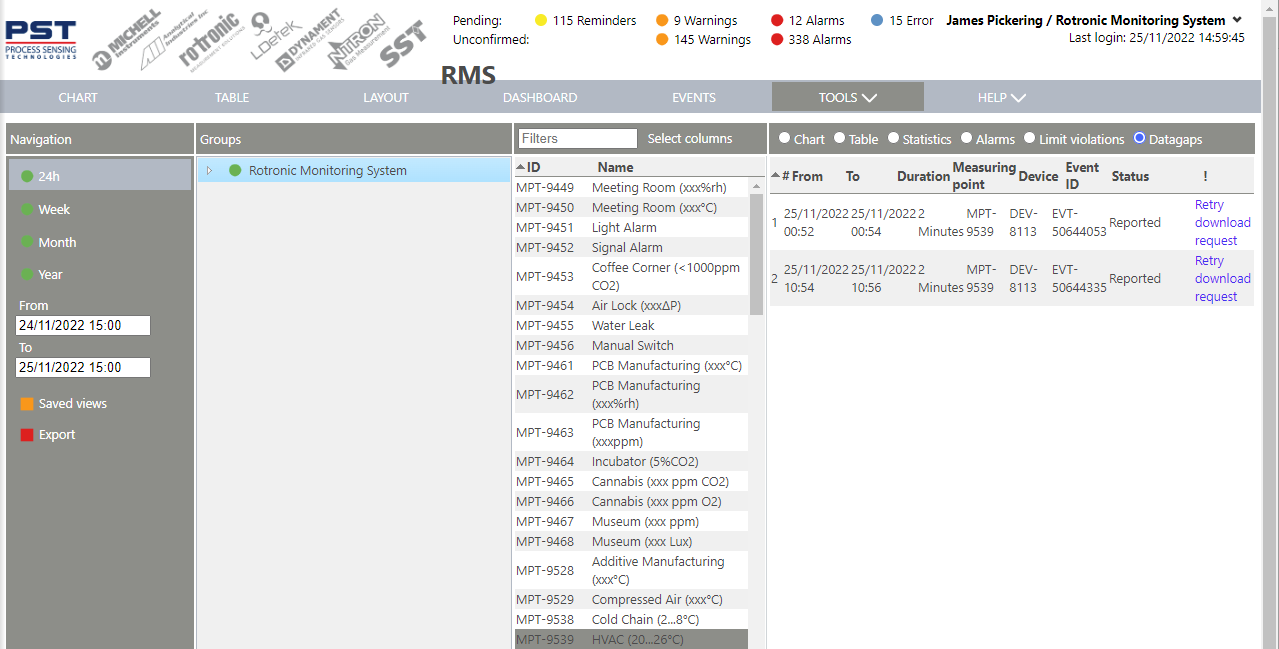This screenshot has height=649, width=1279.
Task: Click the red Export icon
Action: 27,435
